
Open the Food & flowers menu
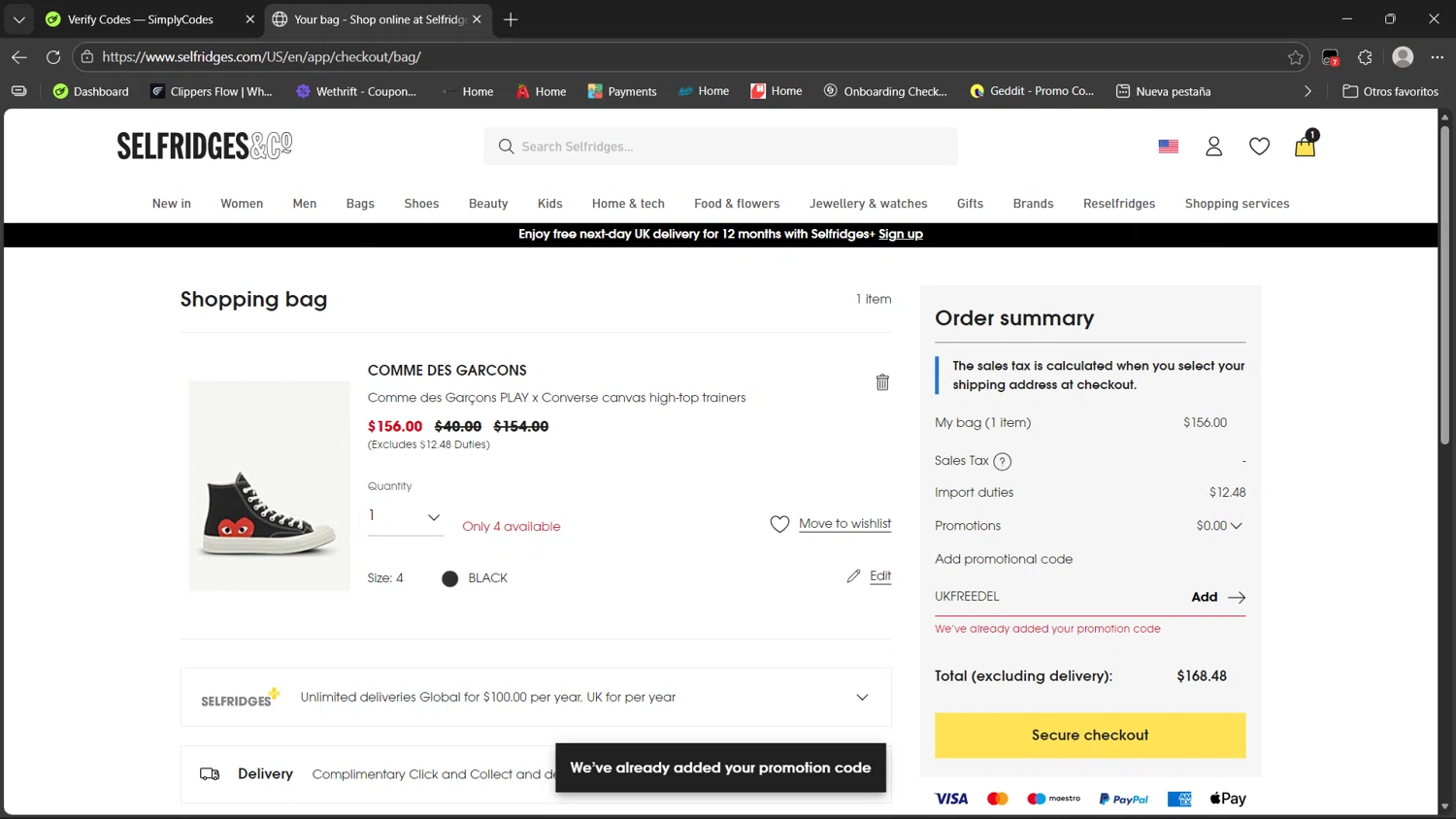tap(737, 204)
